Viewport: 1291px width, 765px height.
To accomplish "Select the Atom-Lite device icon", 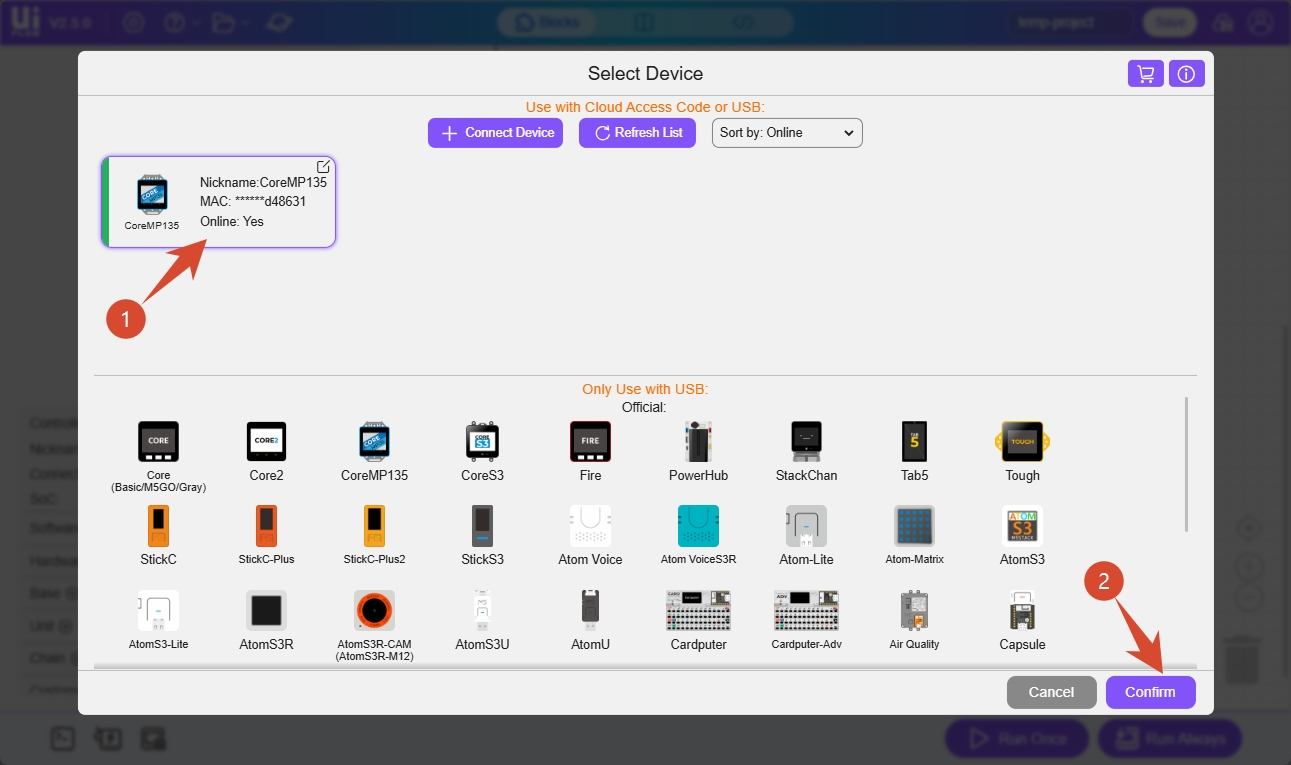I will tap(806, 525).
